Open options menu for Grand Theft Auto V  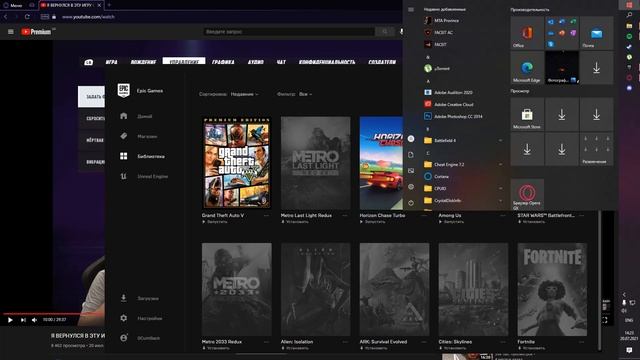267,216
